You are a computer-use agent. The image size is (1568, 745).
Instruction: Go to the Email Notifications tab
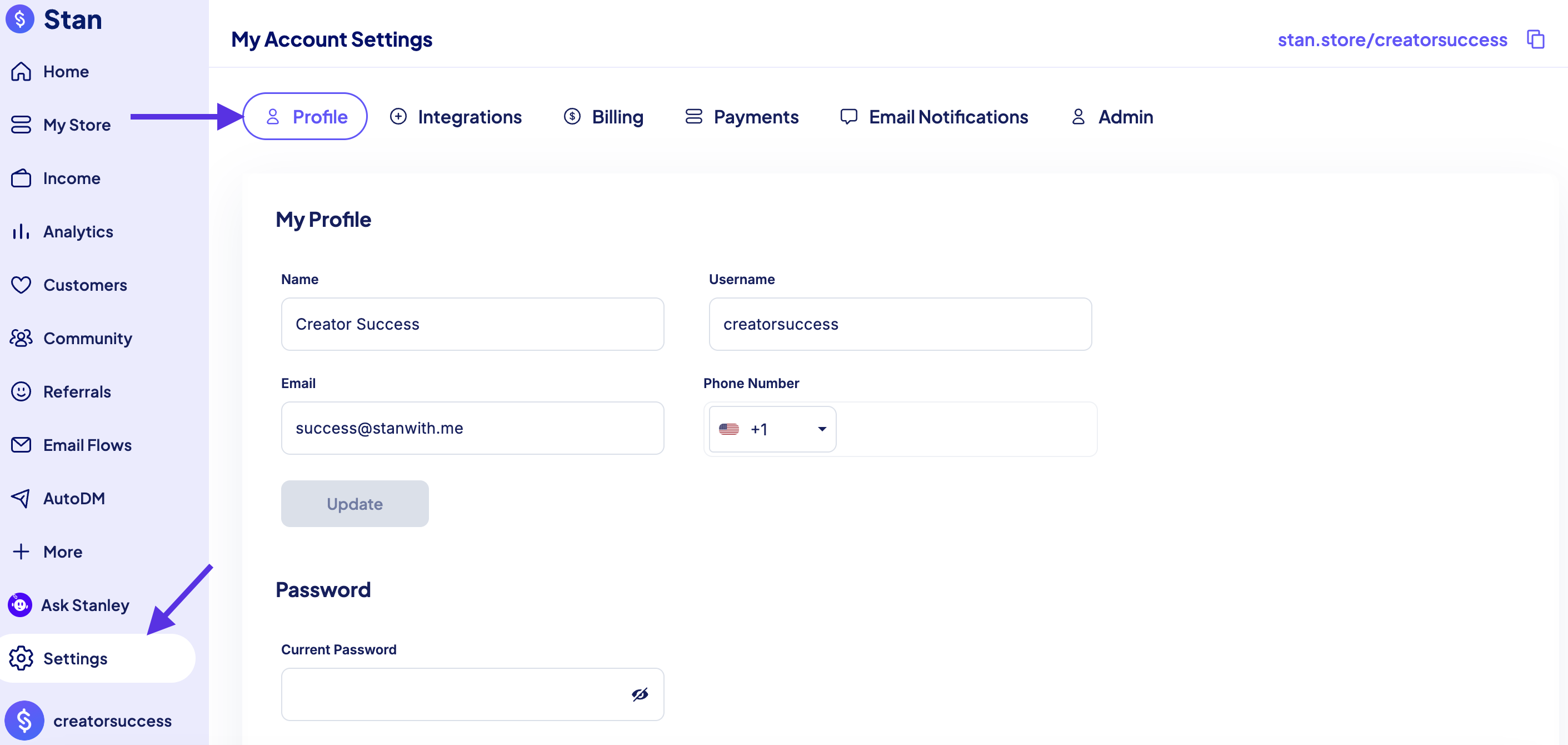933,116
